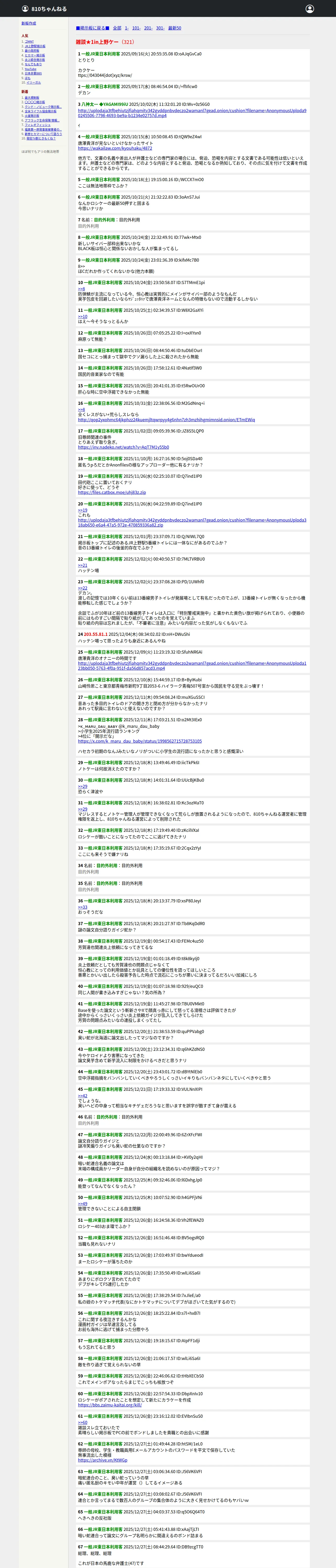This screenshot has width=336, height=1568.
Task: Open the フィレオフィッシュ sidebar link
Action: (38, 125)
